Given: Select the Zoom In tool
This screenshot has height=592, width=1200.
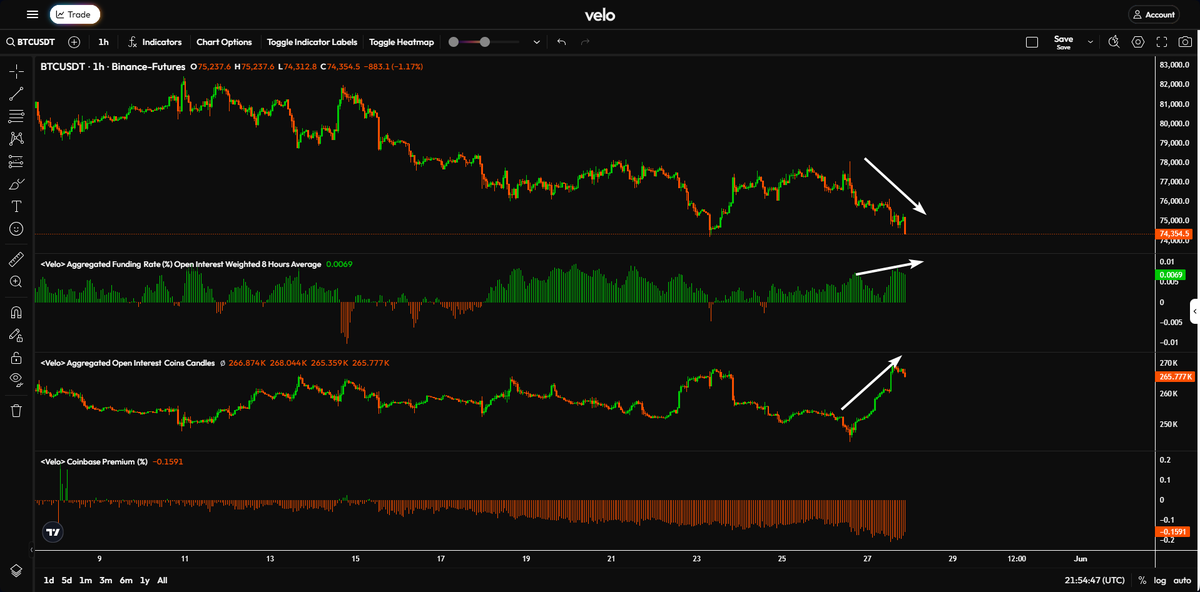Looking at the screenshot, I should [x=16, y=282].
